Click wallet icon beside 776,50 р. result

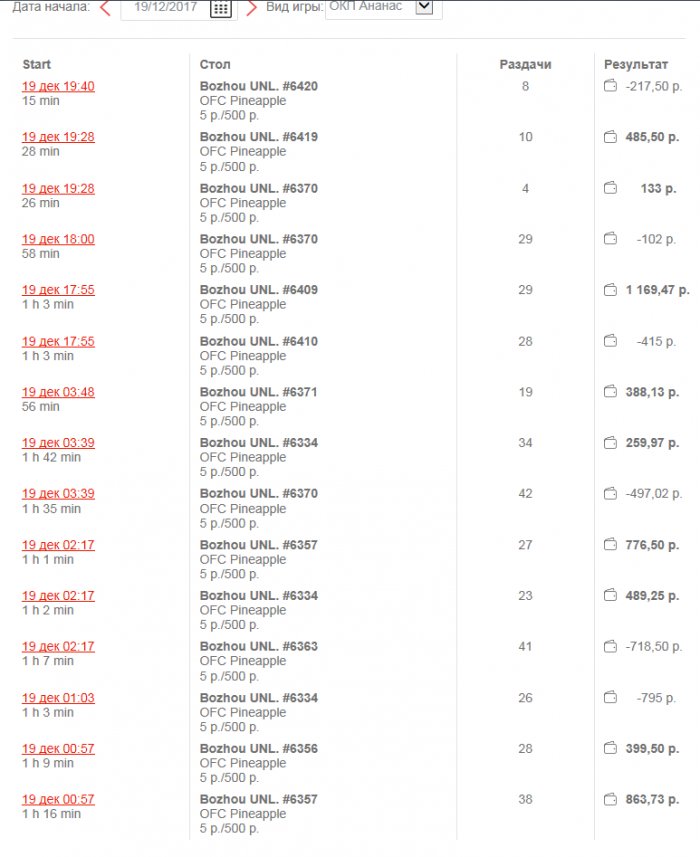click(610, 545)
